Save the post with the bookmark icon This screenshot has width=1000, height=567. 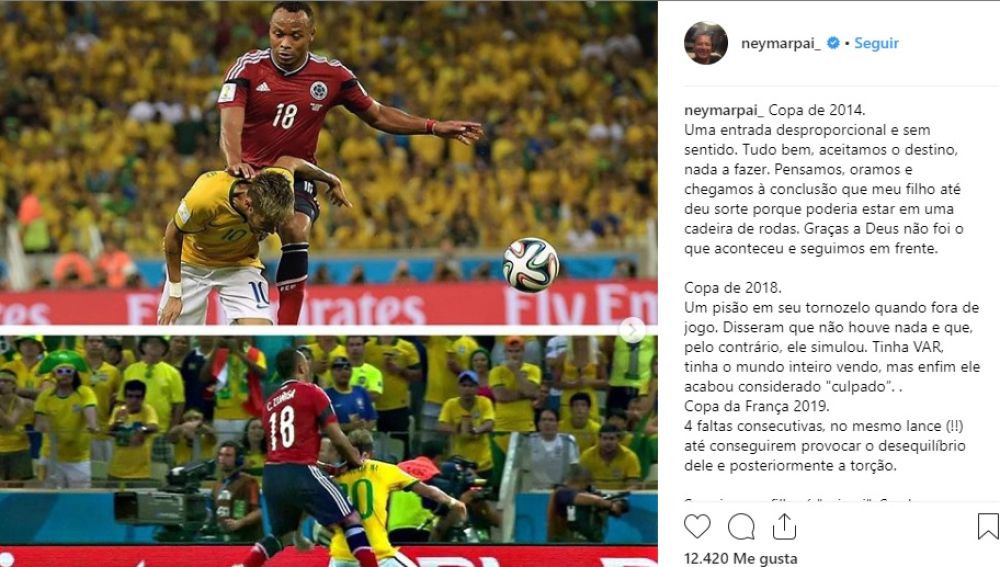(x=987, y=527)
